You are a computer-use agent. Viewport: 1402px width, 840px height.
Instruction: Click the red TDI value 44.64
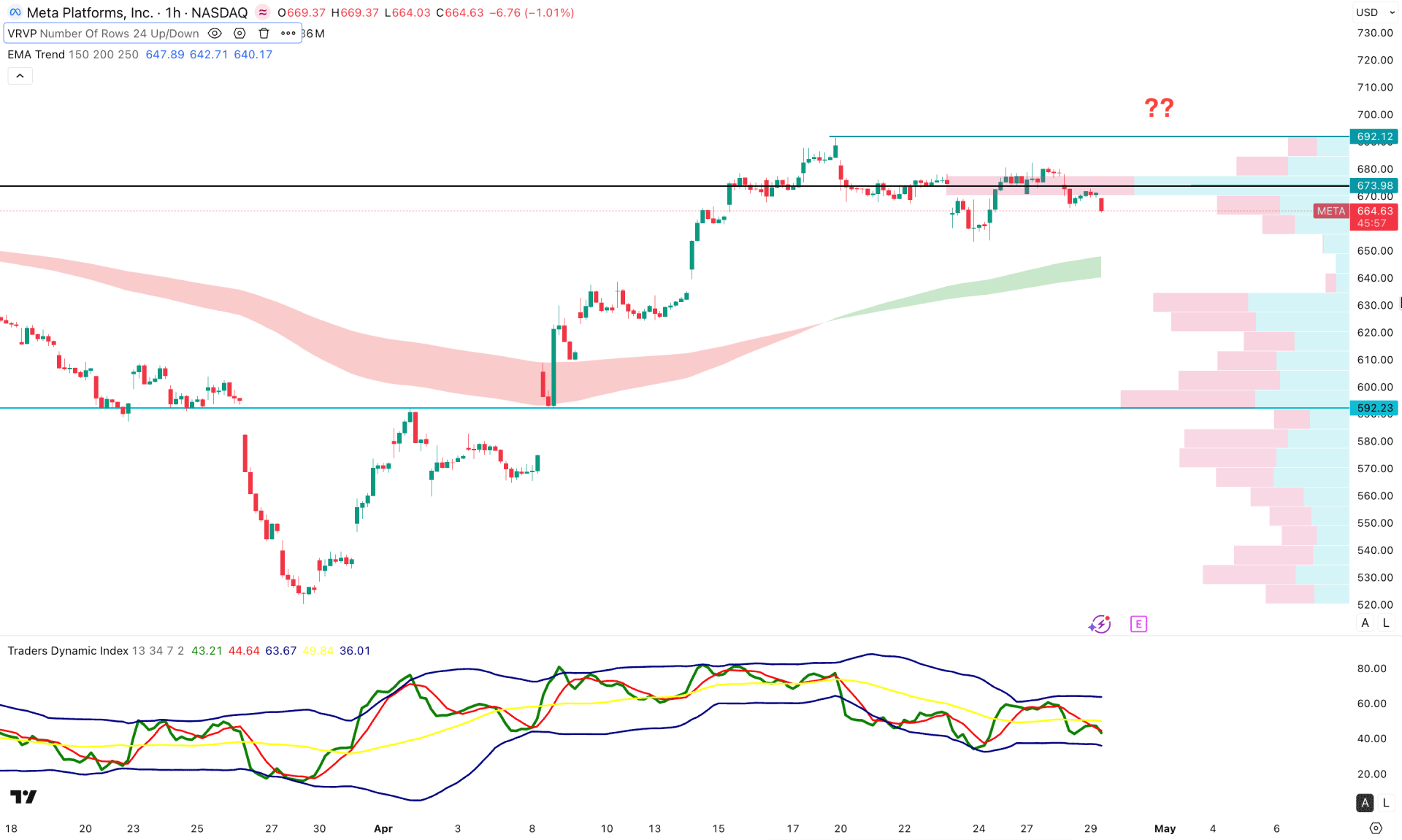point(244,651)
